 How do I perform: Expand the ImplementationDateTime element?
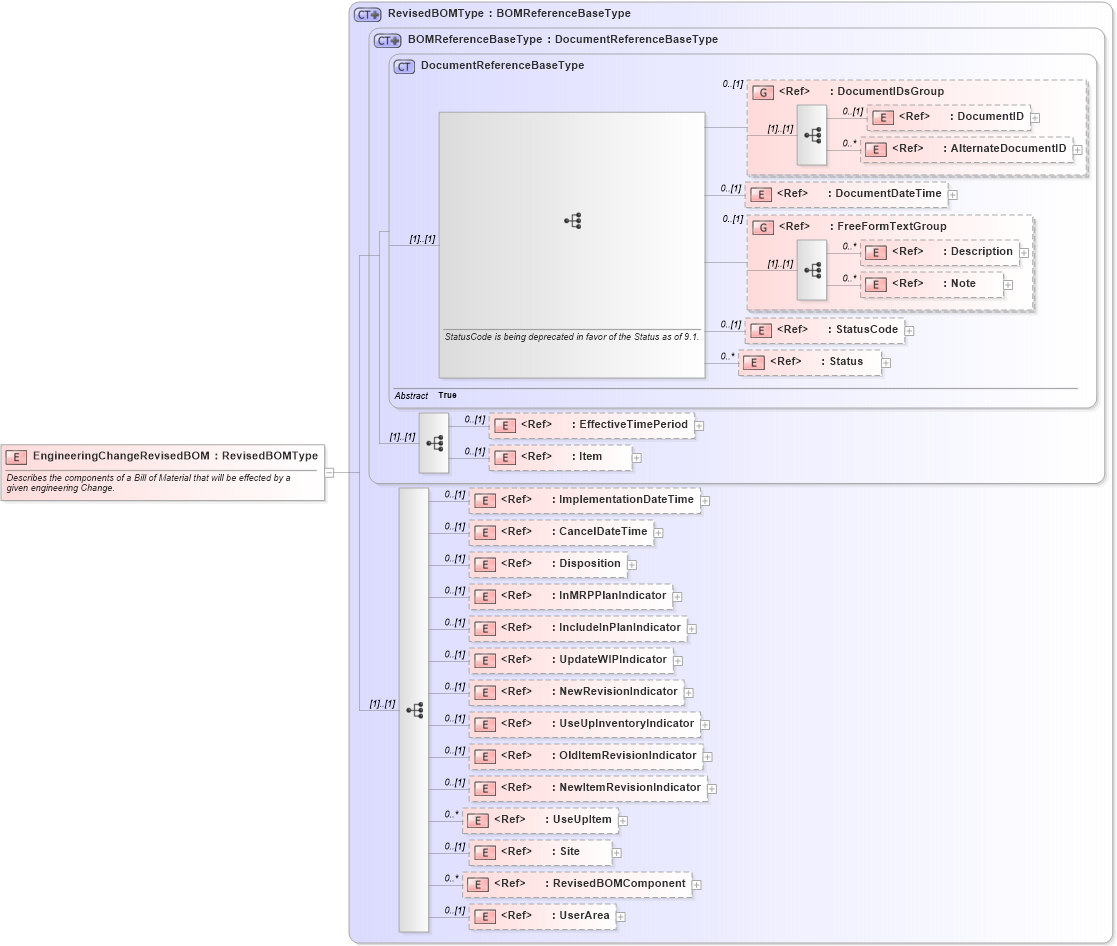coord(706,500)
